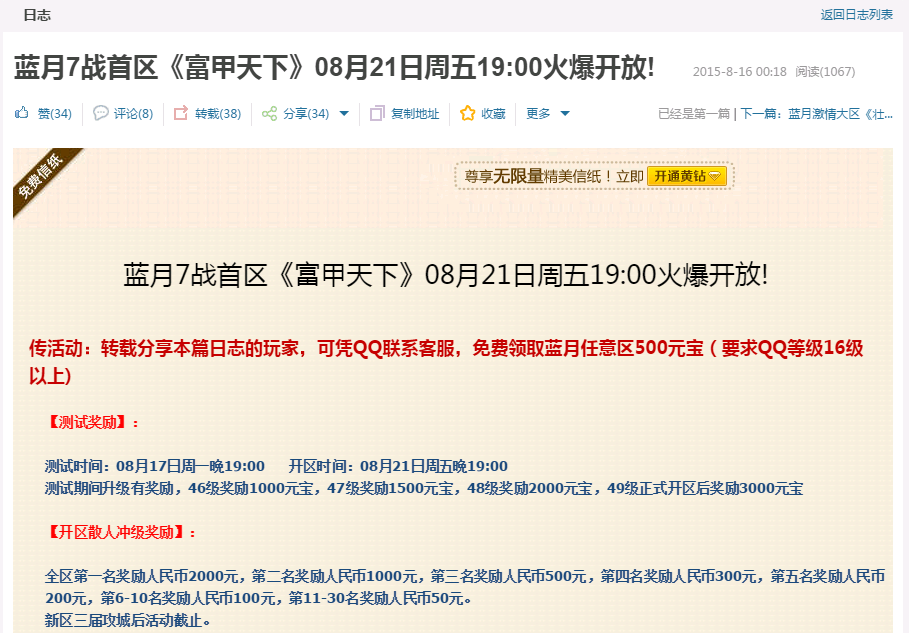Screen dimensions: 909x633
Task: Expand the 更多 dropdown arrow
Action: point(565,114)
